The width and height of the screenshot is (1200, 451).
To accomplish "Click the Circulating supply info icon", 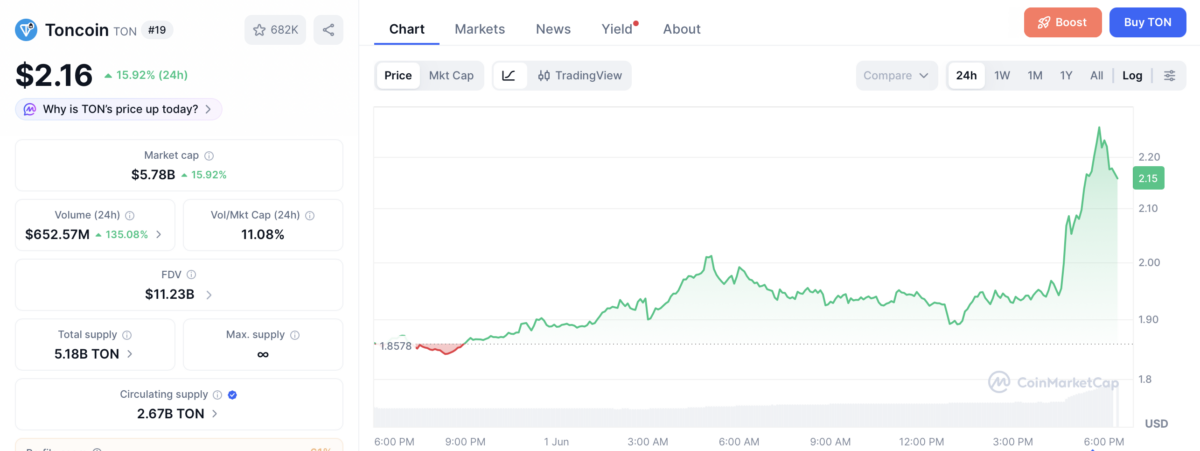I will point(218,395).
